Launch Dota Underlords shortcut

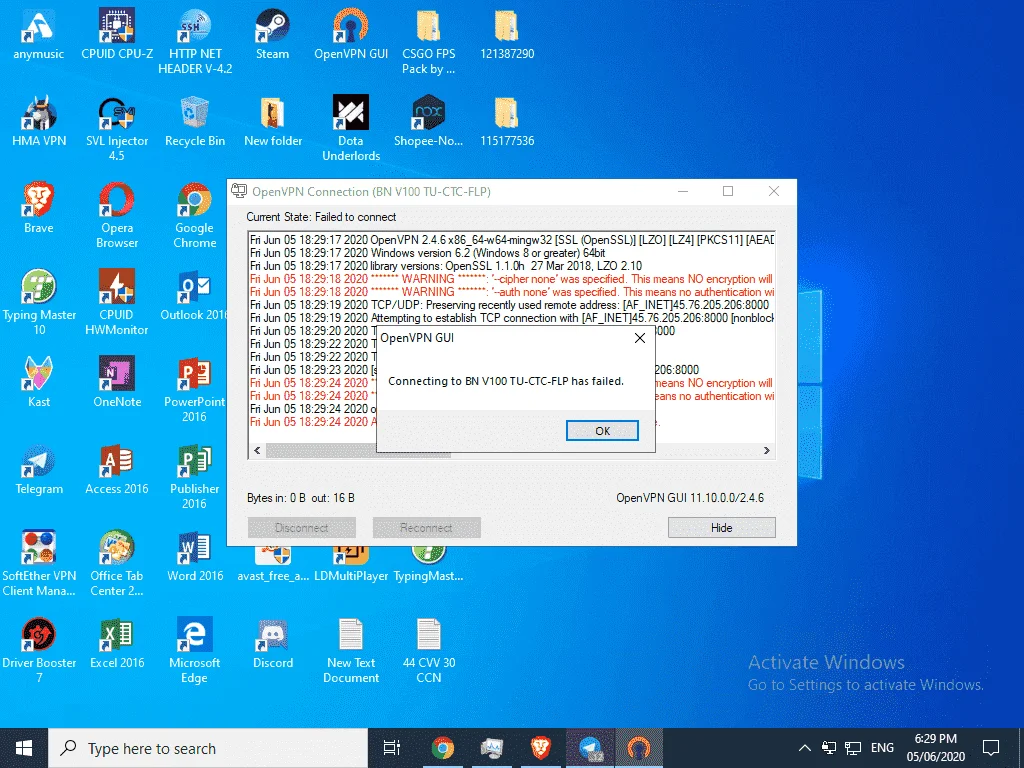pos(351,129)
